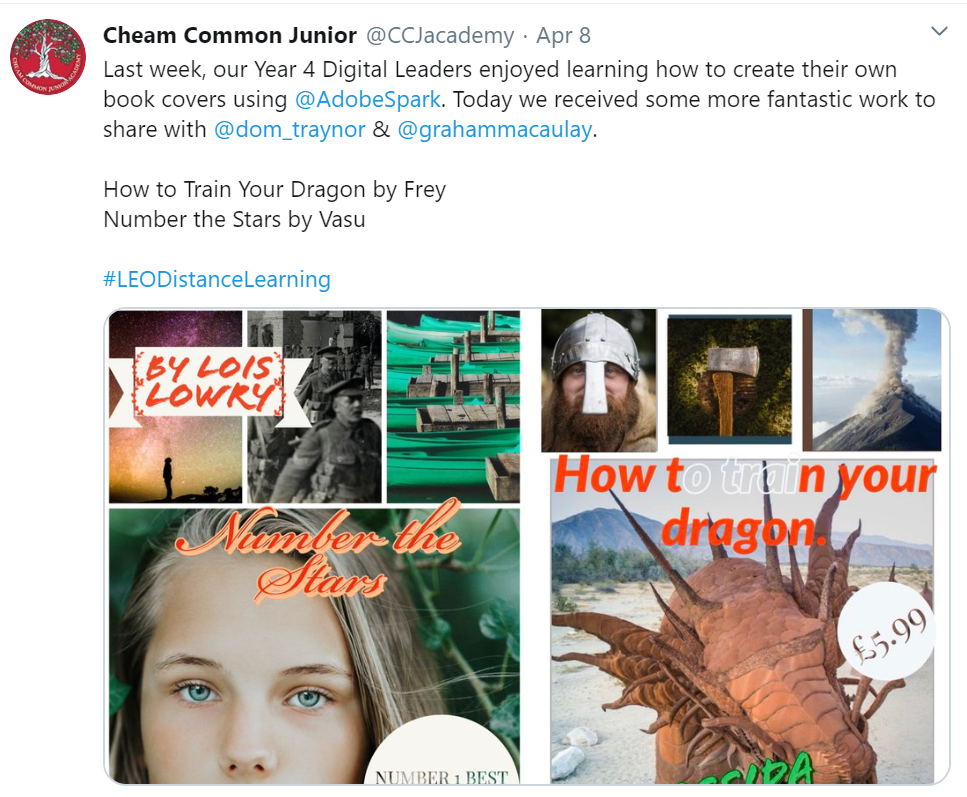Open the @CCJacademy handle link
This screenshot has height=797, width=967.
pos(440,36)
